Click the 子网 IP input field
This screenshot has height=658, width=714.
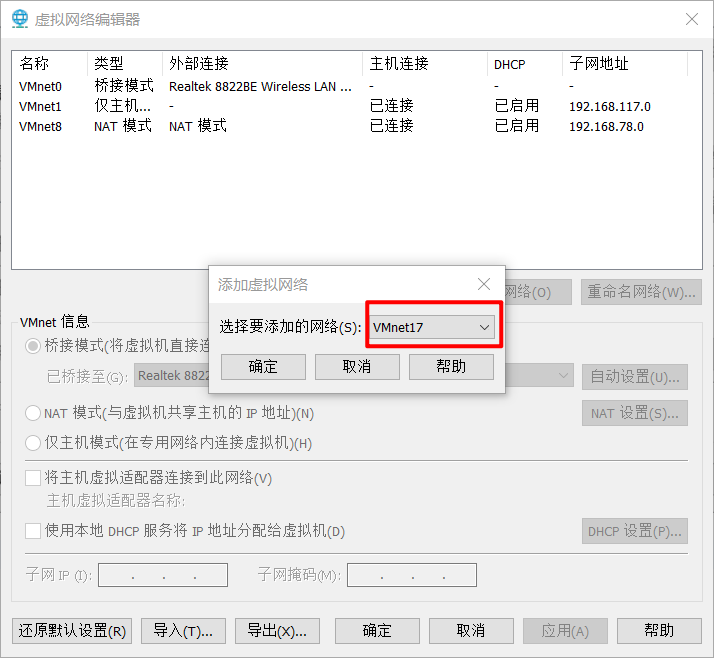point(163,575)
